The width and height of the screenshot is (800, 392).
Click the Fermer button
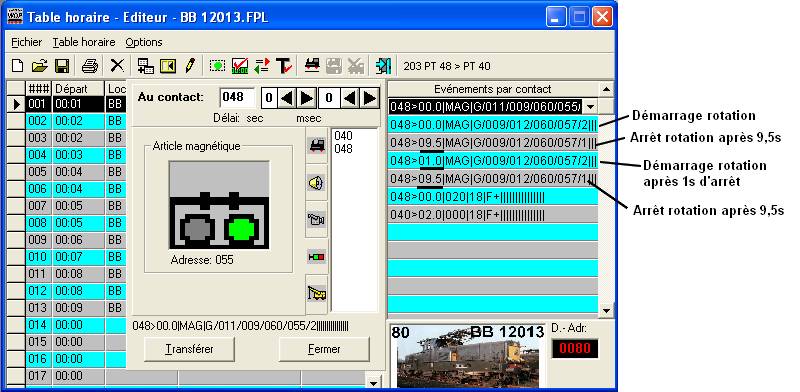point(324,350)
